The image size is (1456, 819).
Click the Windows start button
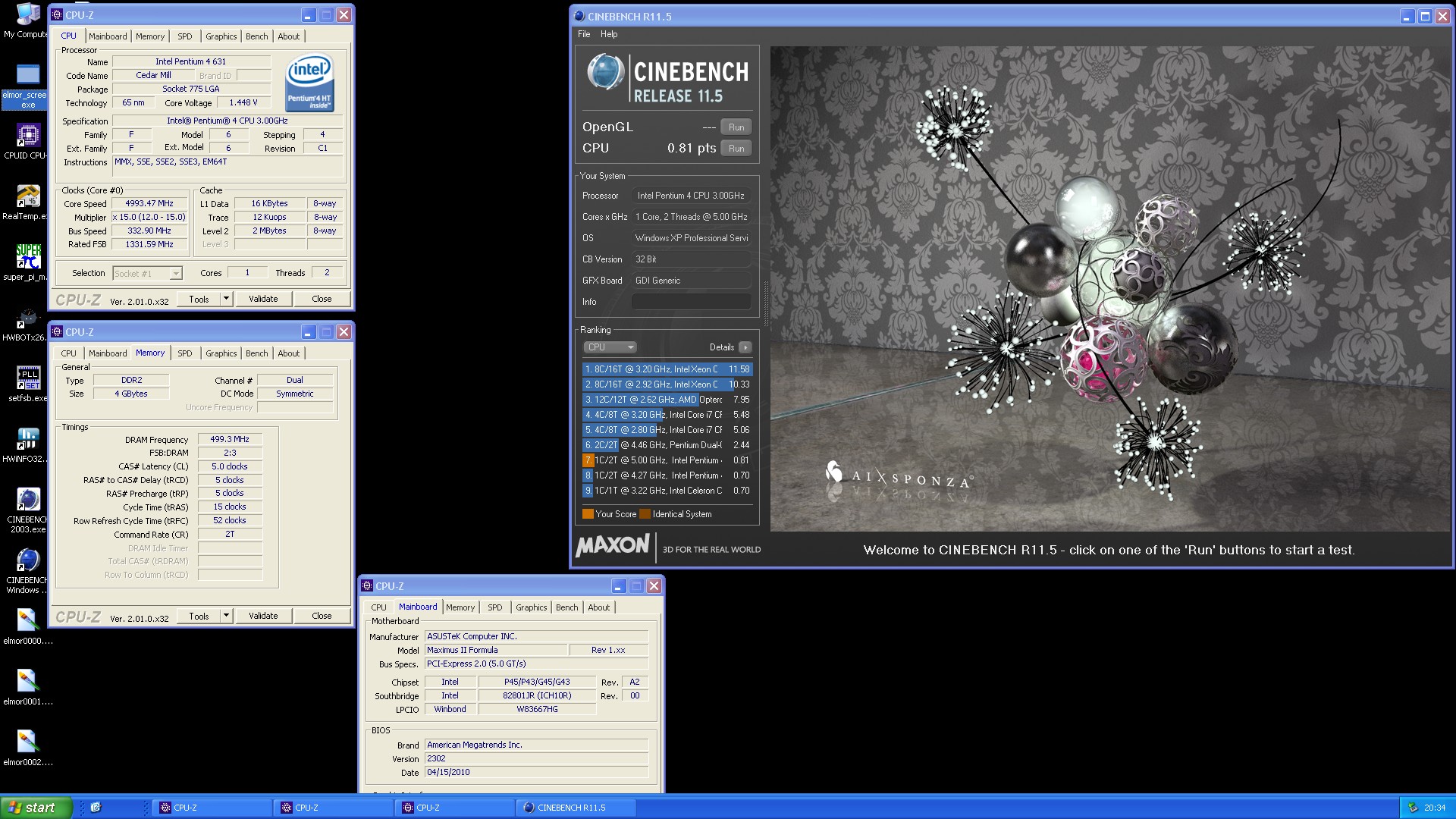(36, 808)
